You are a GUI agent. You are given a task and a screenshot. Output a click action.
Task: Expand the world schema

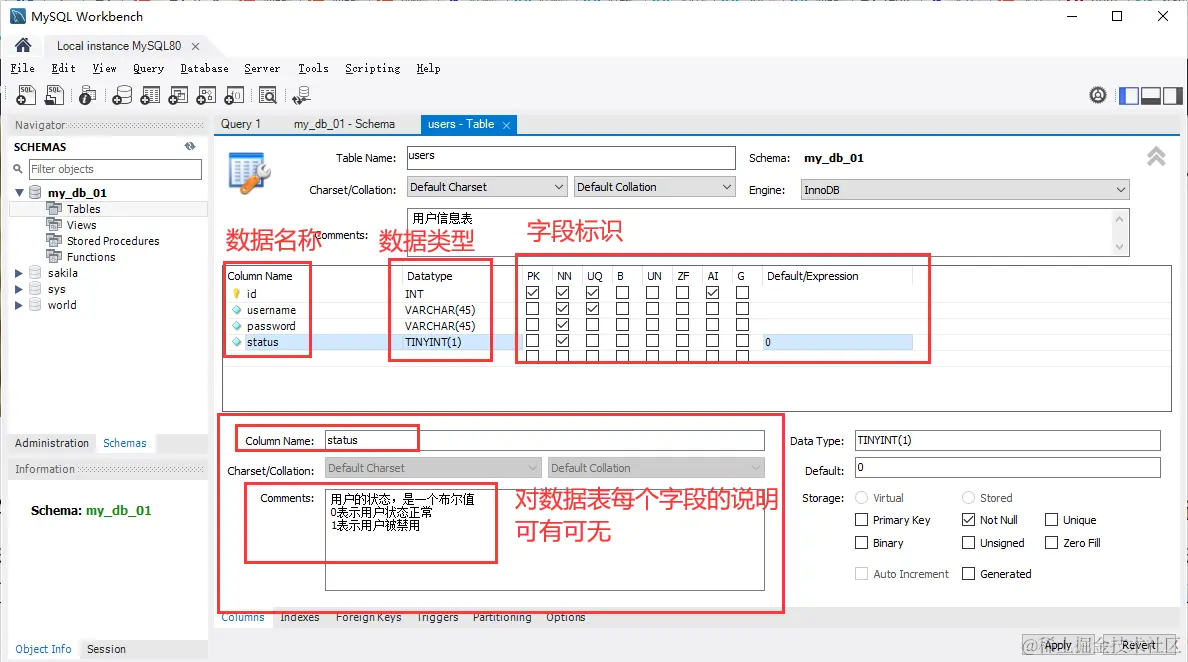[x=19, y=305]
